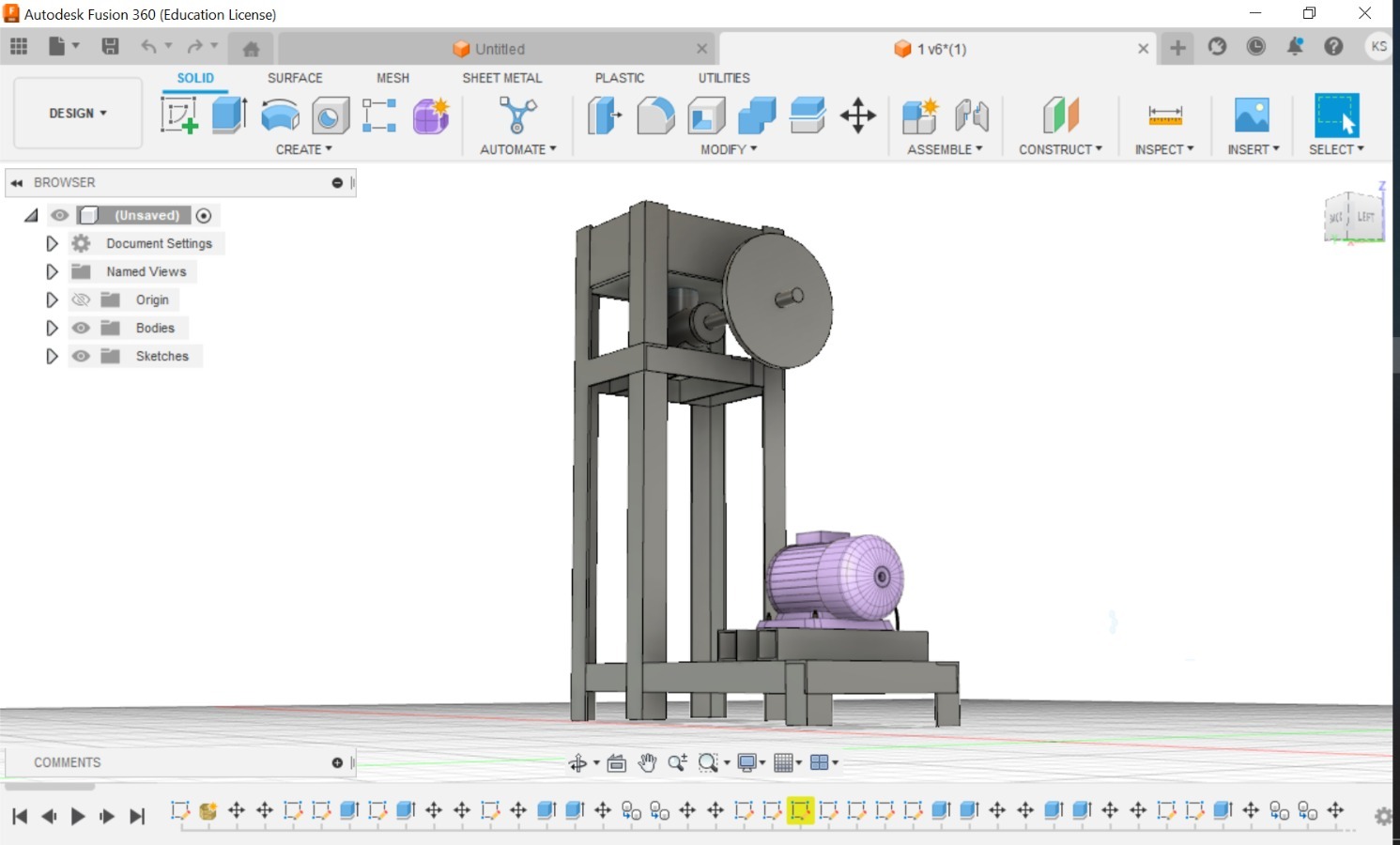Select the Press Pull tool
The height and width of the screenshot is (845, 1400).
pyautogui.click(x=605, y=115)
